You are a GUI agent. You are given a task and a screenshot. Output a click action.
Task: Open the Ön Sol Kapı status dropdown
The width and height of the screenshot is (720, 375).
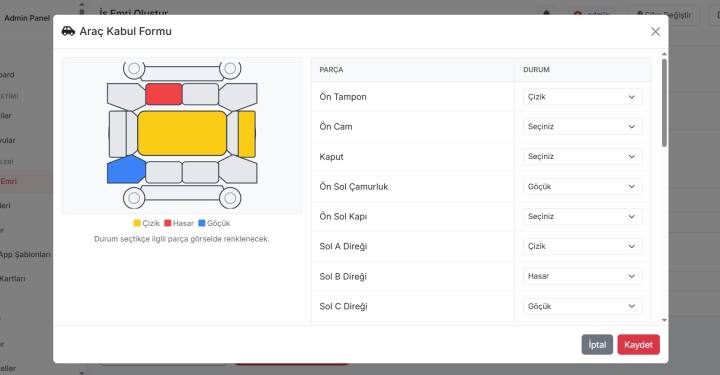pyautogui.click(x=582, y=216)
